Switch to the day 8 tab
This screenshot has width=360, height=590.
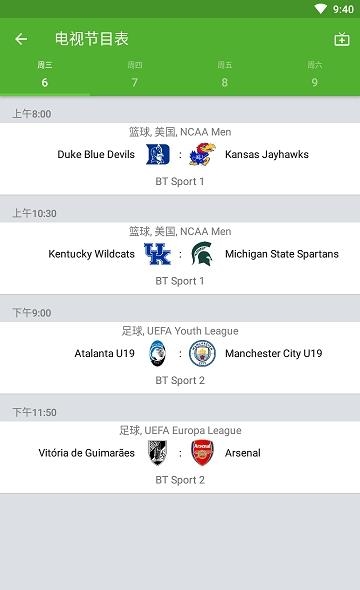(x=225, y=75)
